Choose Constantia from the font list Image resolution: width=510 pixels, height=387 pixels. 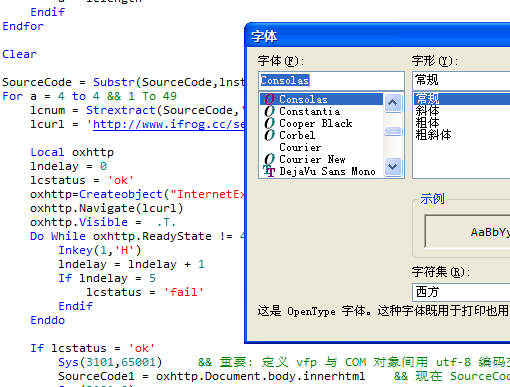point(309,111)
